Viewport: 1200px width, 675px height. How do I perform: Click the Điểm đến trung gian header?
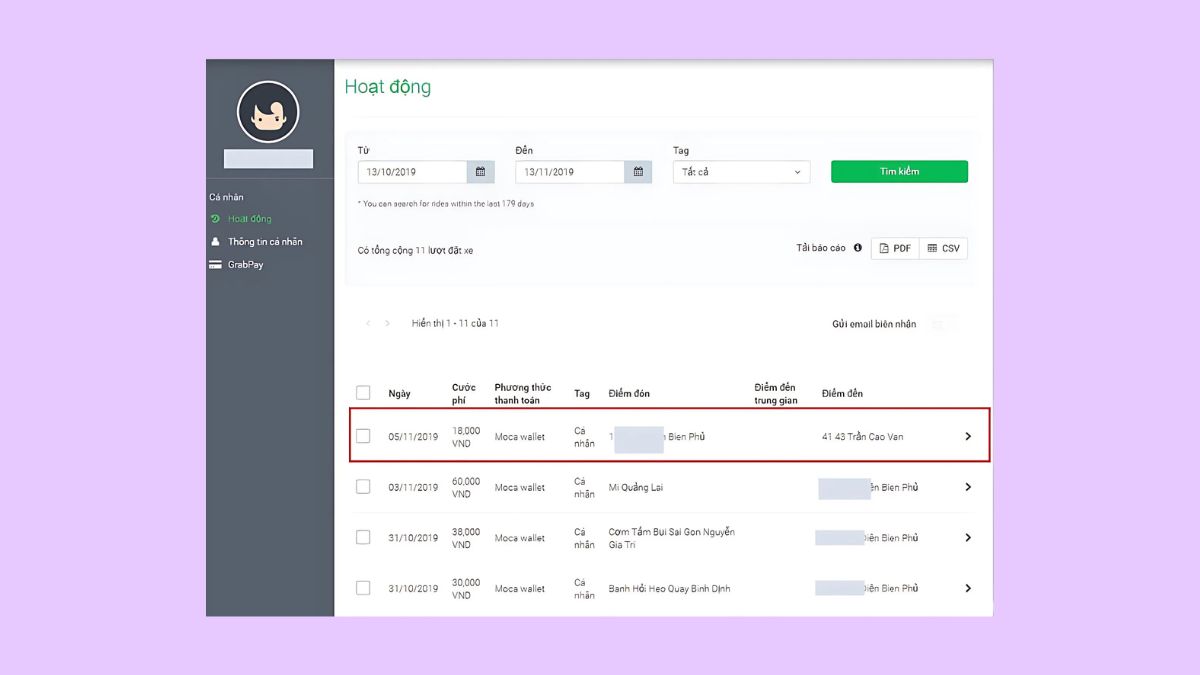(x=776, y=393)
